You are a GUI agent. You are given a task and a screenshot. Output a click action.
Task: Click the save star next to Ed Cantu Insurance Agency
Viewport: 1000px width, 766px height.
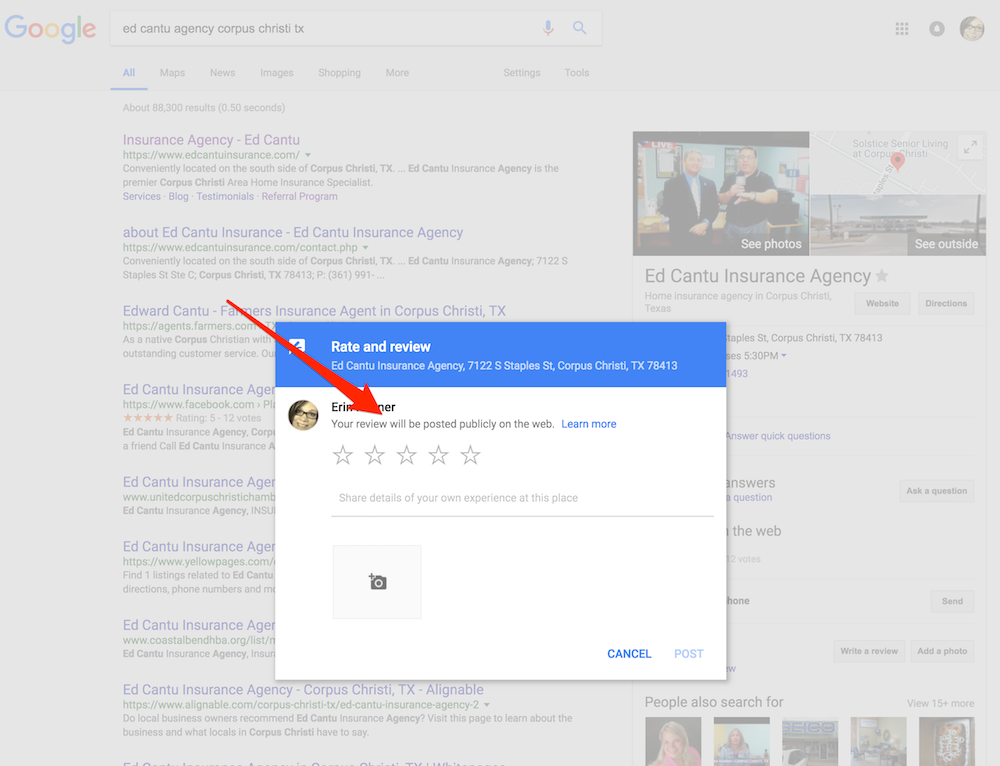(882, 276)
